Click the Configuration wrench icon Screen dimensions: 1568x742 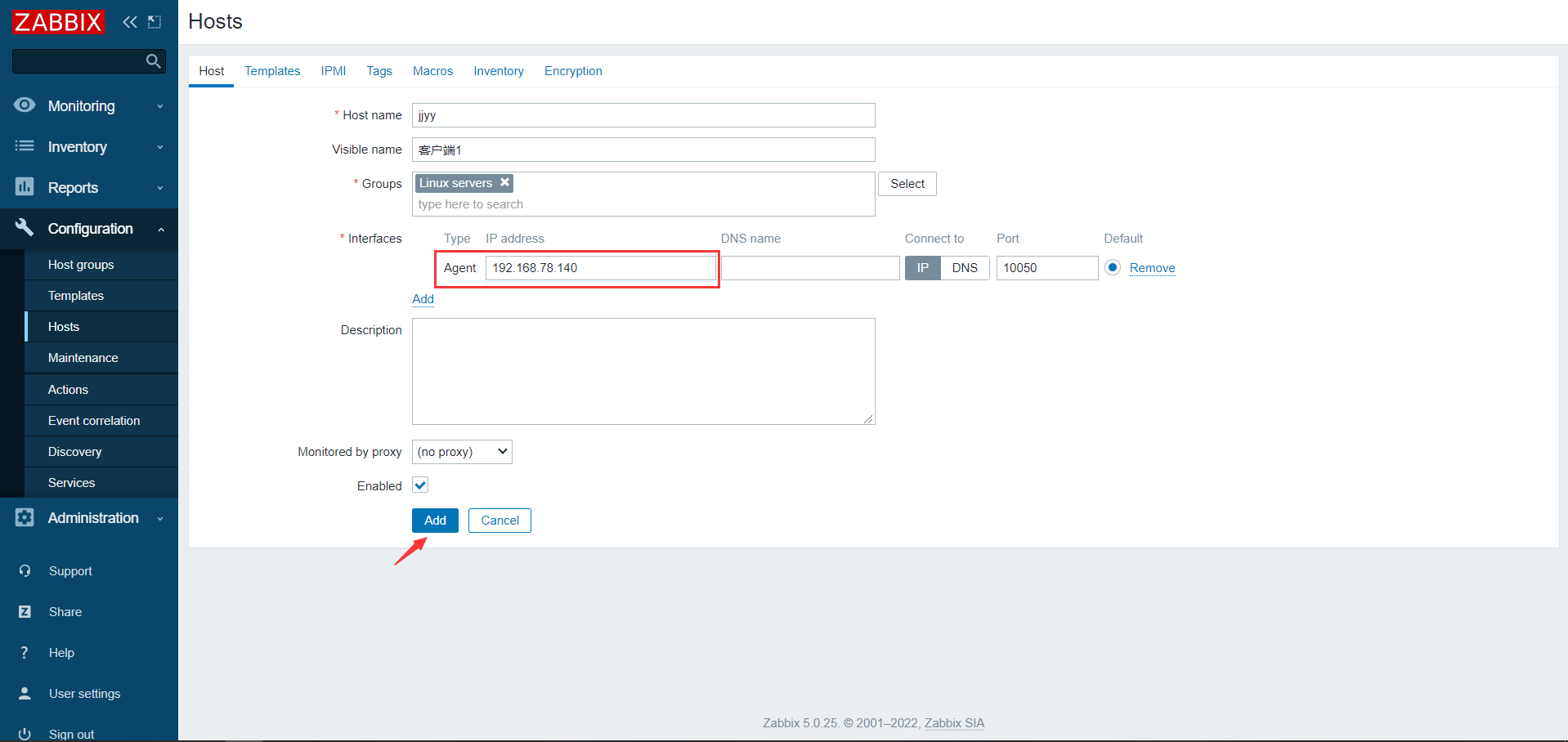click(25, 228)
